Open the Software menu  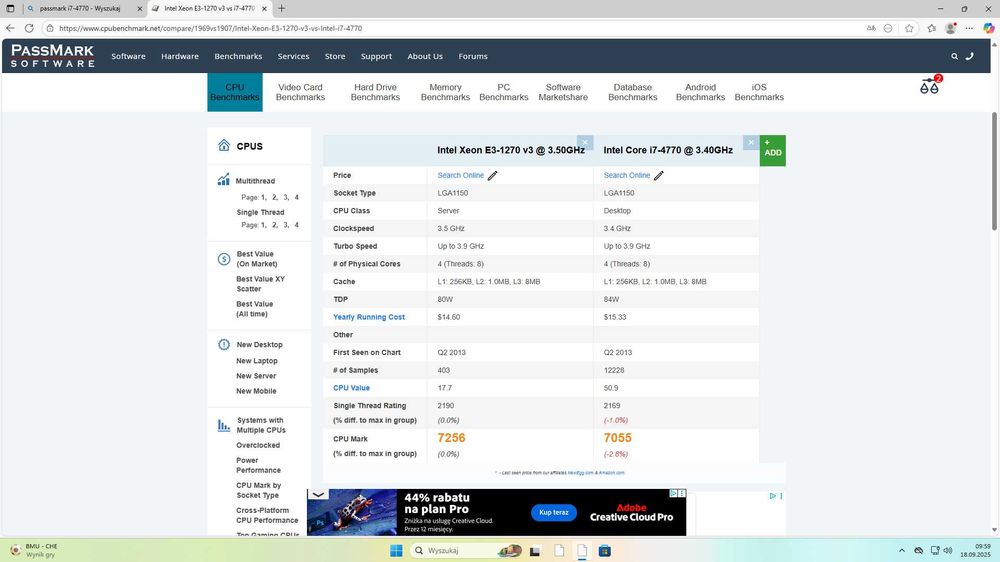click(128, 56)
